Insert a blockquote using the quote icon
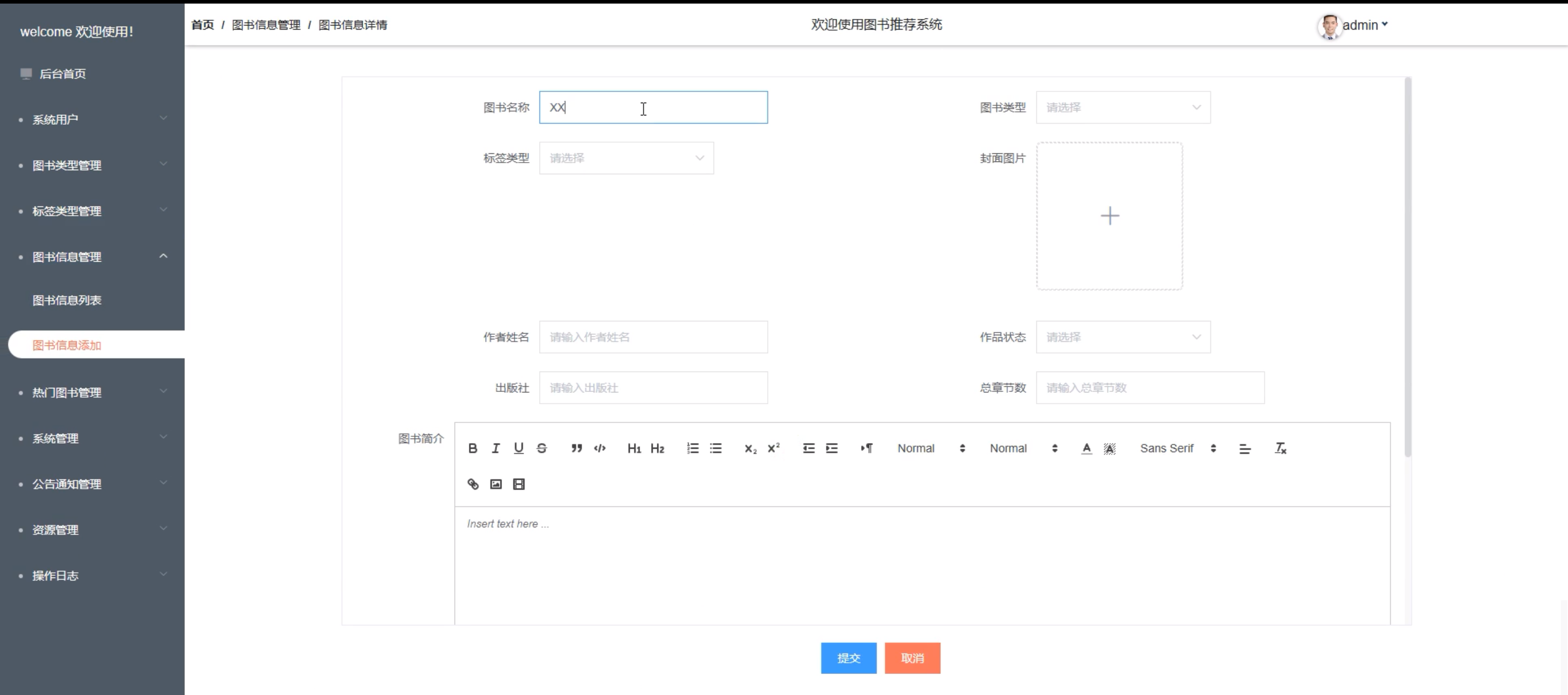 click(x=577, y=448)
